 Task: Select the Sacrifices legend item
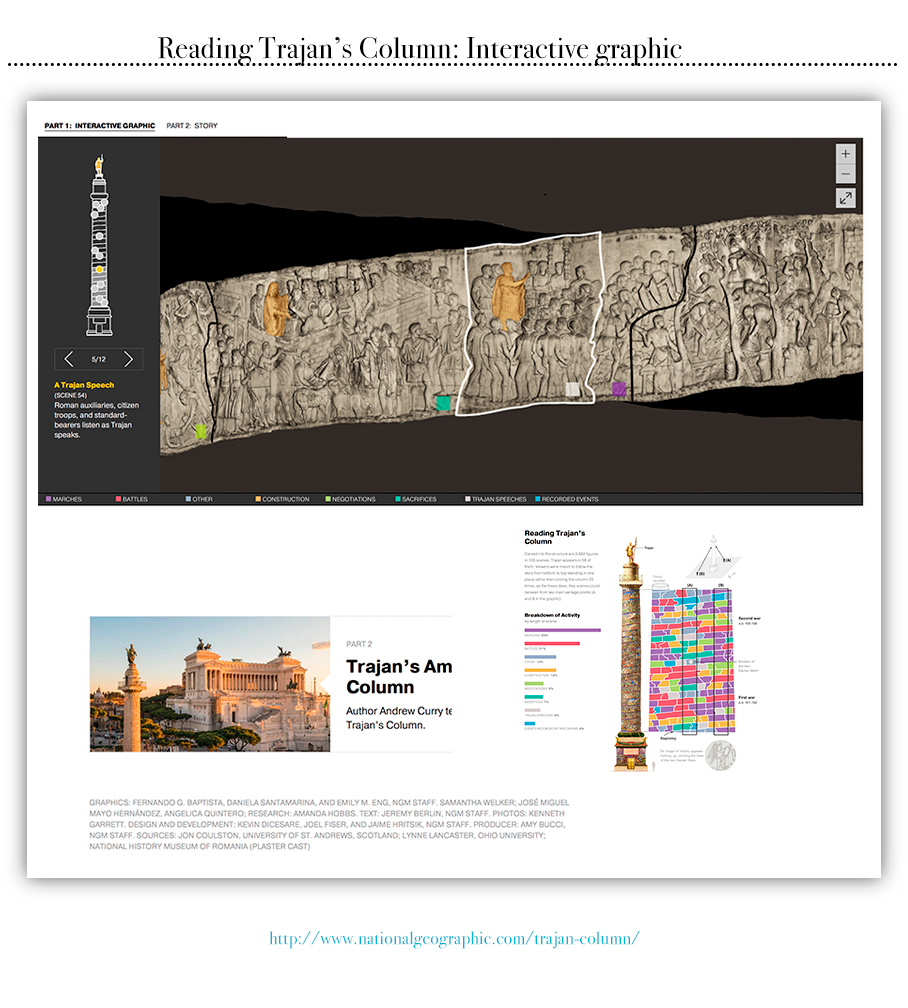click(416, 499)
